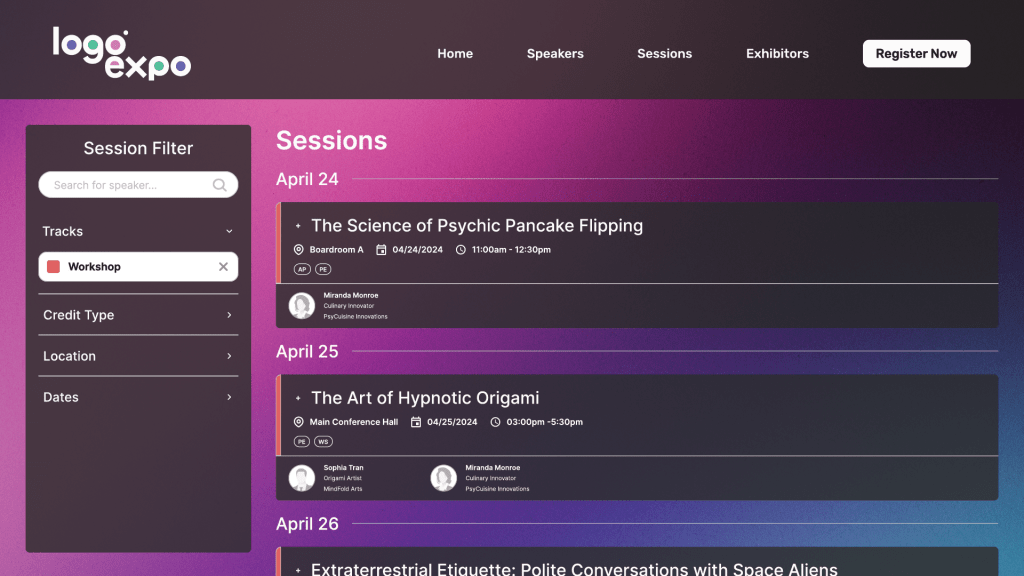Remove the Workshop track filter

coord(223,267)
